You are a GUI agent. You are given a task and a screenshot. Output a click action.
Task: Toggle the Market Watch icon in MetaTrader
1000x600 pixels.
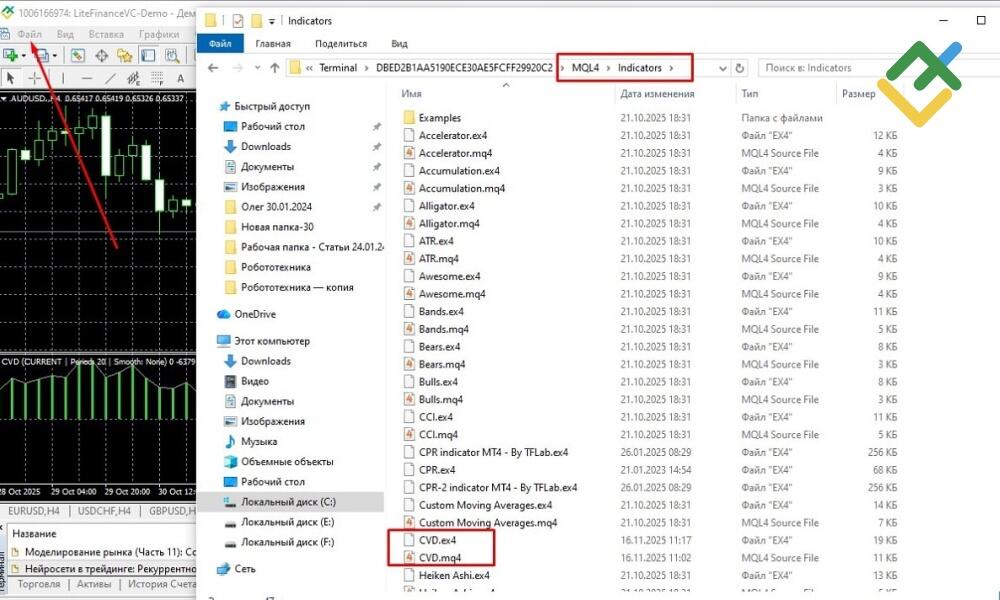click(x=77, y=55)
